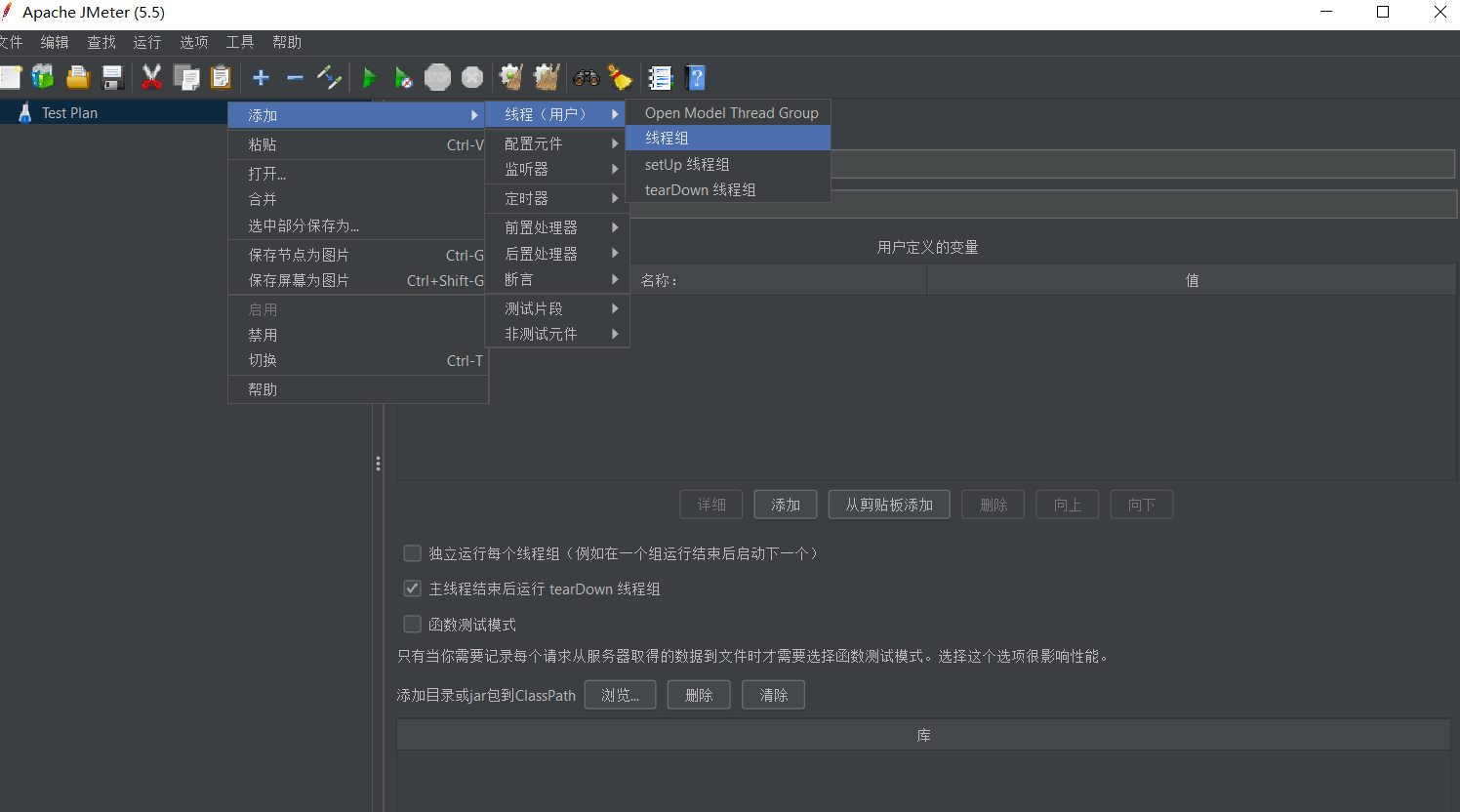1460x812 pixels.
Task: Click the Shutdown icon
Action: 472,77
